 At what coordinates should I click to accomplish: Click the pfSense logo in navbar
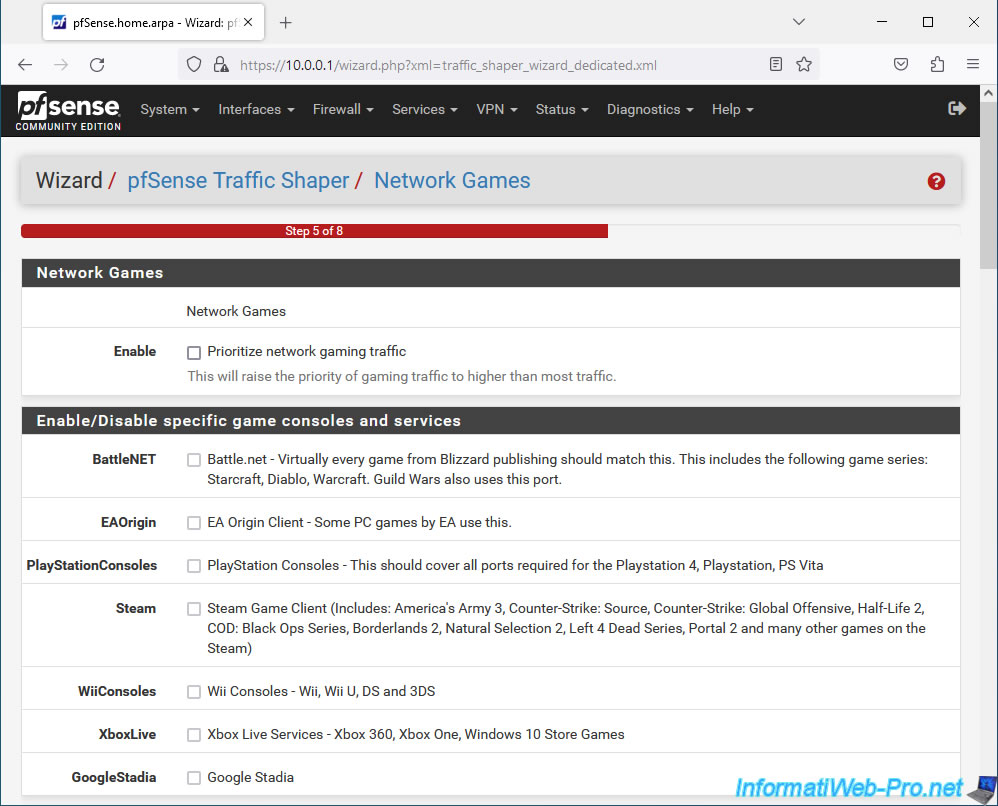(x=68, y=111)
